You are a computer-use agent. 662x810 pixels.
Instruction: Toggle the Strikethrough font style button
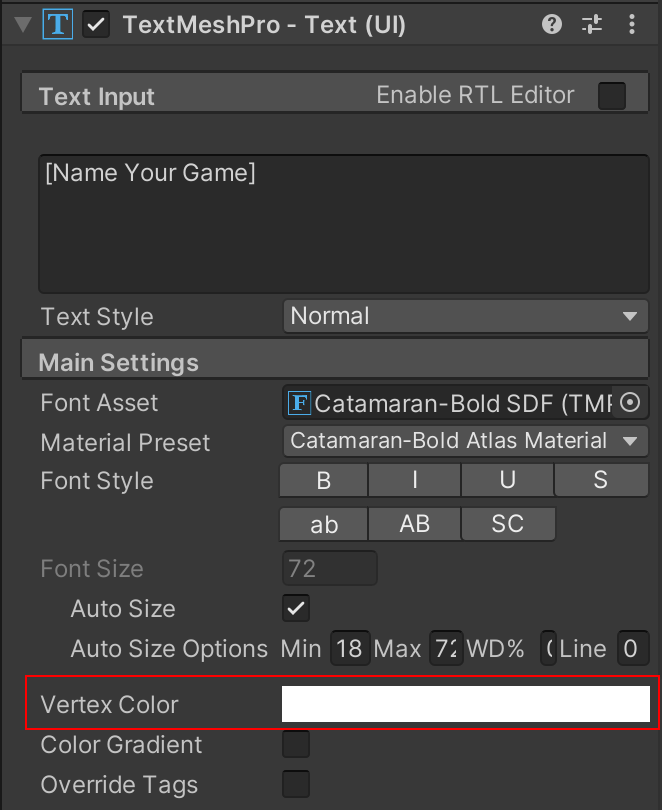pyautogui.click(x=600, y=481)
